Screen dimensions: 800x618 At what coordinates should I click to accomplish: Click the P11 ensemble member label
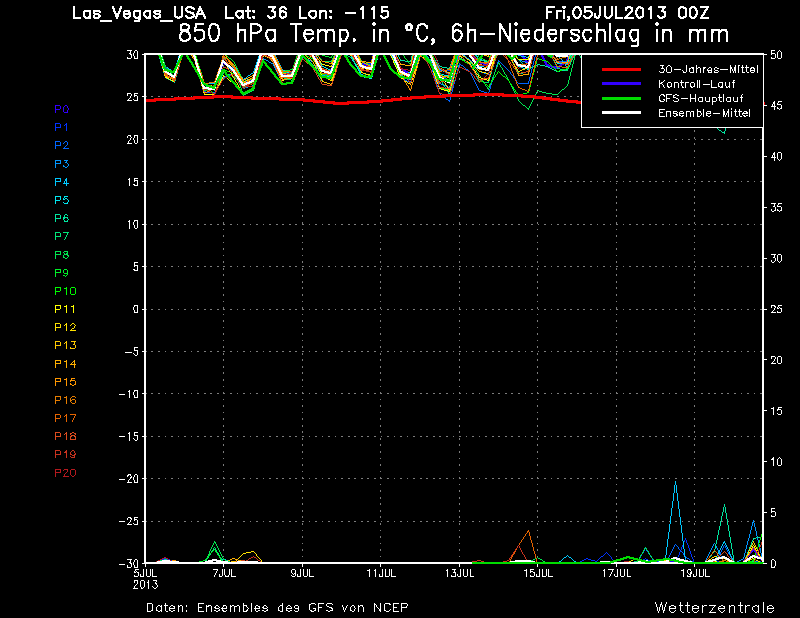click(x=65, y=309)
